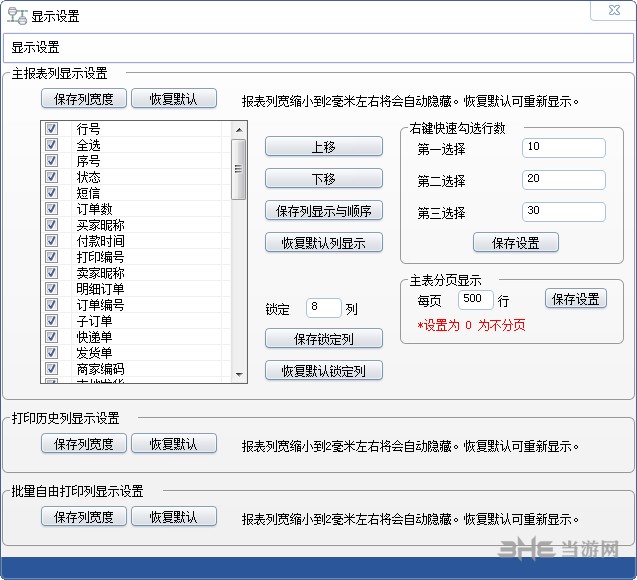The height and width of the screenshot is (580, 637).
Task: Click 保存列显示与顺序 button
Action: 324,211
